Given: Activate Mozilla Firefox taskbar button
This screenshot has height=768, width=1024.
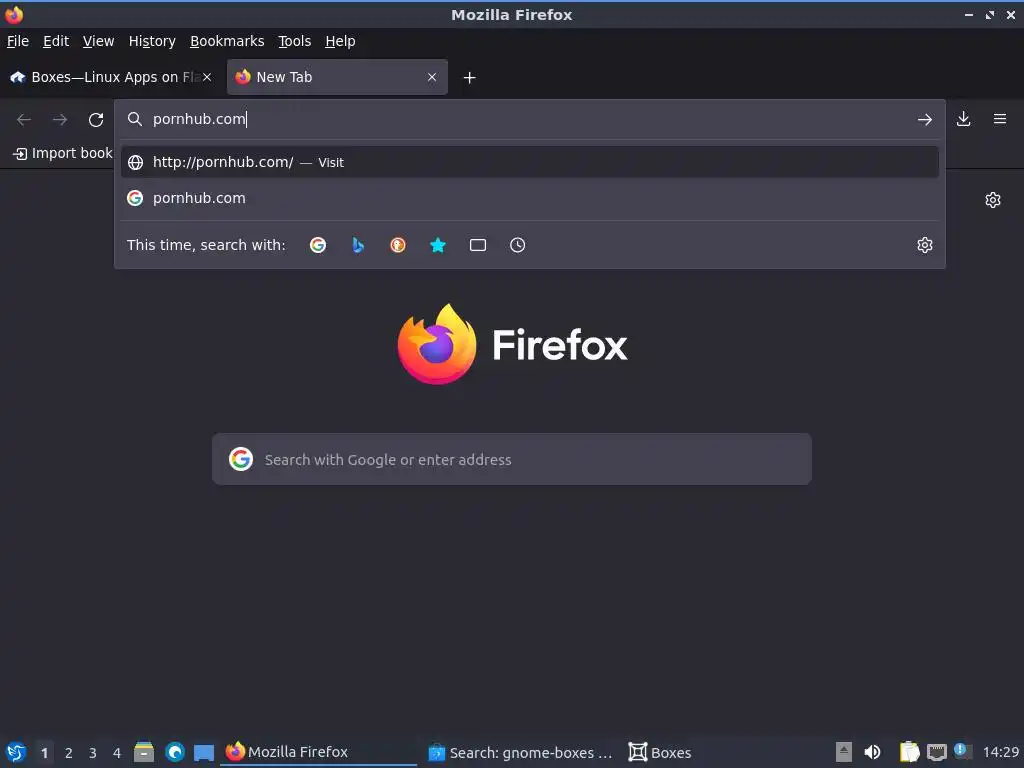Looking at the screenshot, I should point(319,752).
